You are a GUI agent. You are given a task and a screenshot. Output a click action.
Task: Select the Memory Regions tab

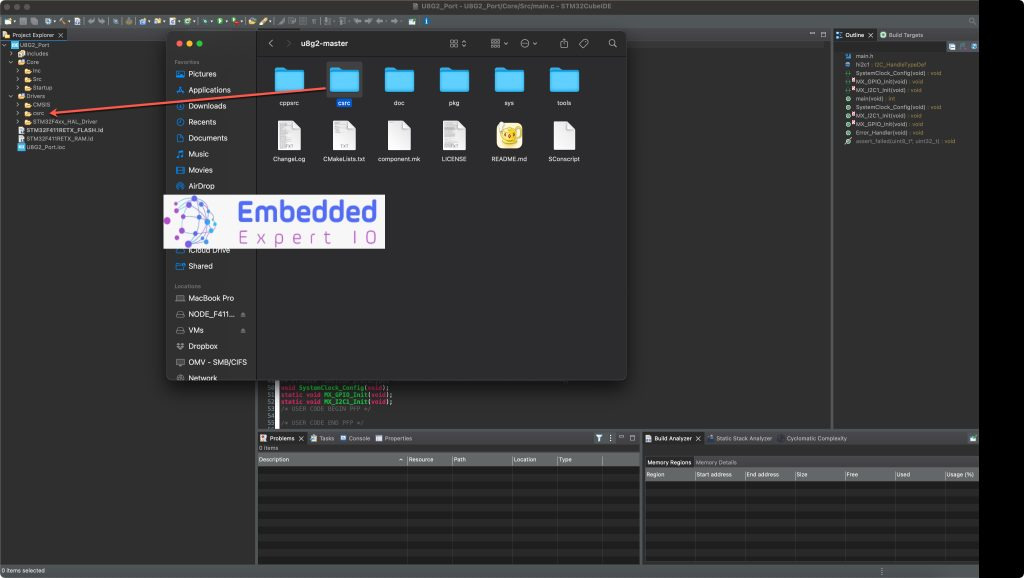tap(669, 462)
